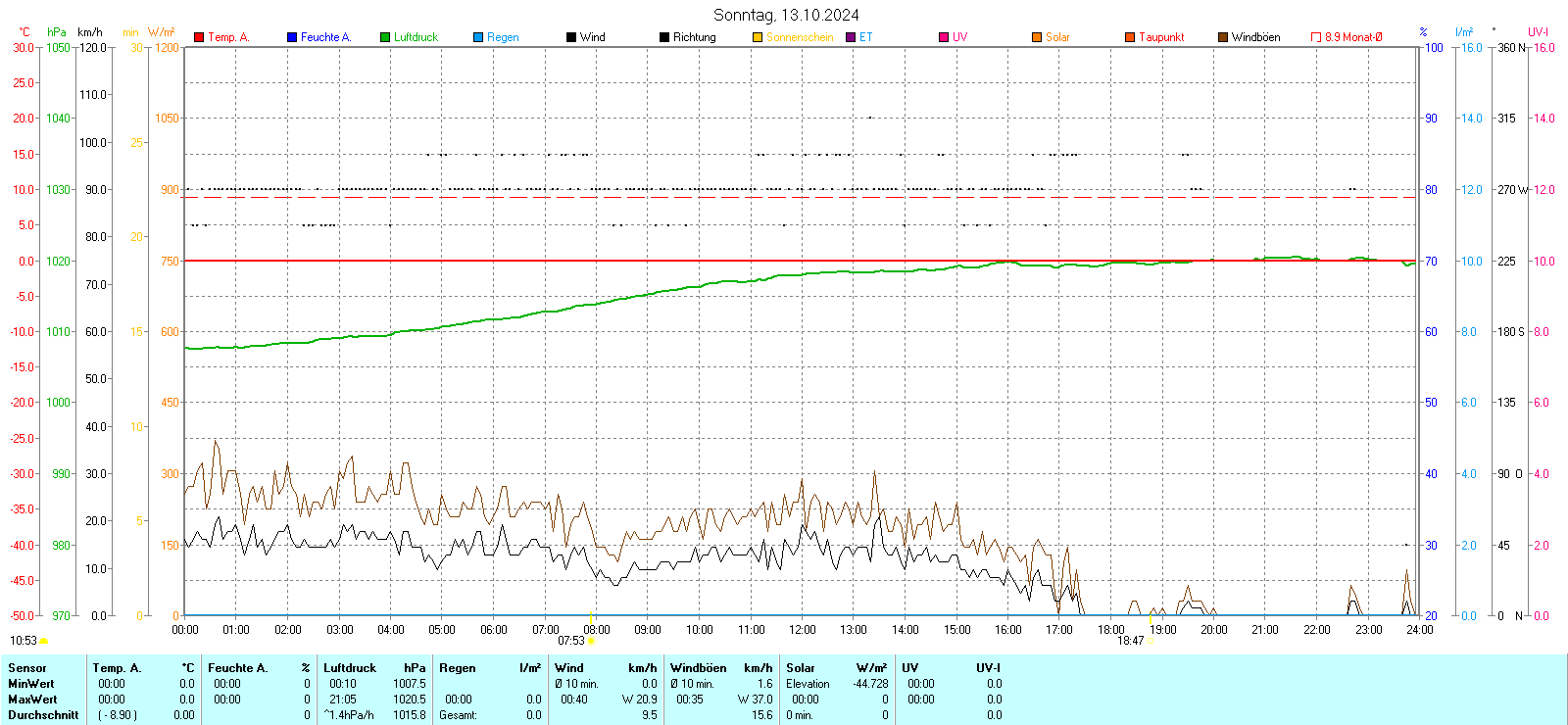This screenshot has height=725, width=1568.
Task: Click the light blue Regen legend square
Action: click(478, 37)
